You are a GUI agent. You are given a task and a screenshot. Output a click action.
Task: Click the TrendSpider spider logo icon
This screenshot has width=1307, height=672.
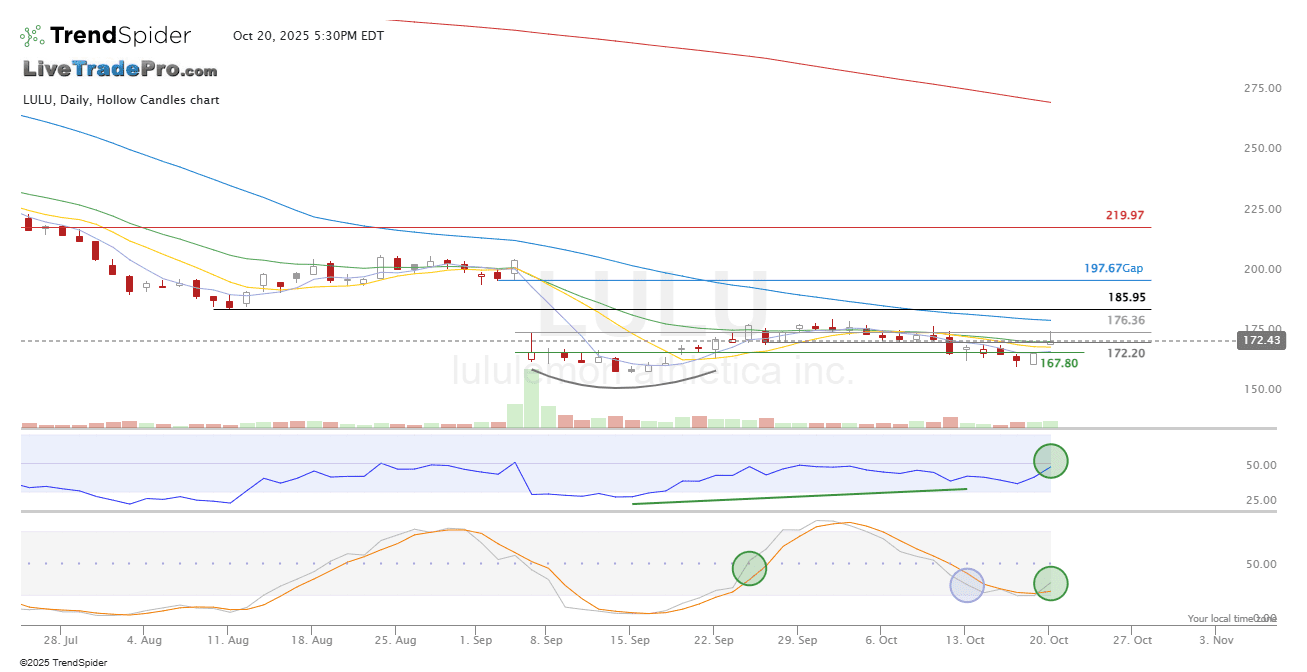point(32,36)
